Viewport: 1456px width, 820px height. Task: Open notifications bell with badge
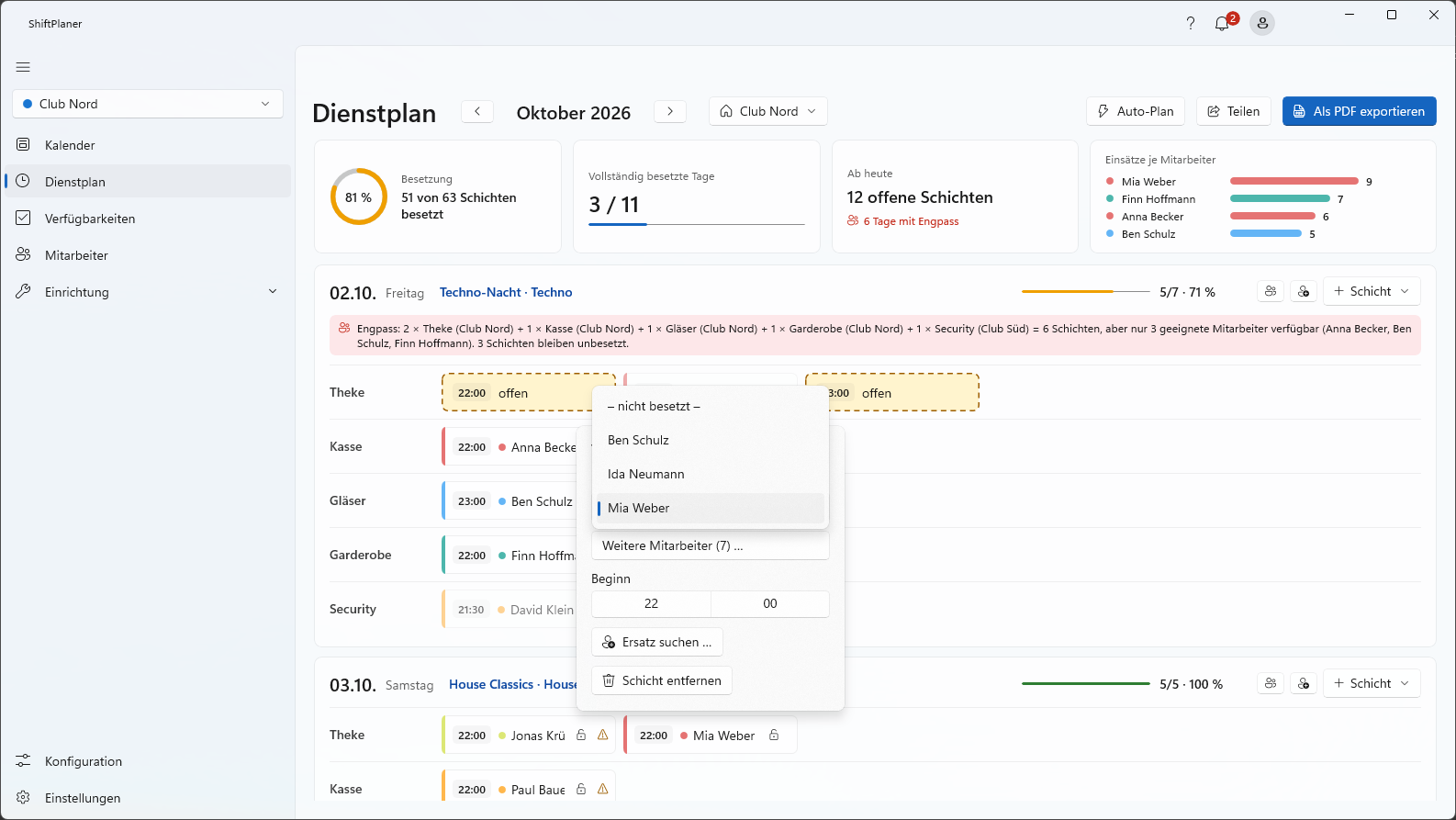point(1224,23)
